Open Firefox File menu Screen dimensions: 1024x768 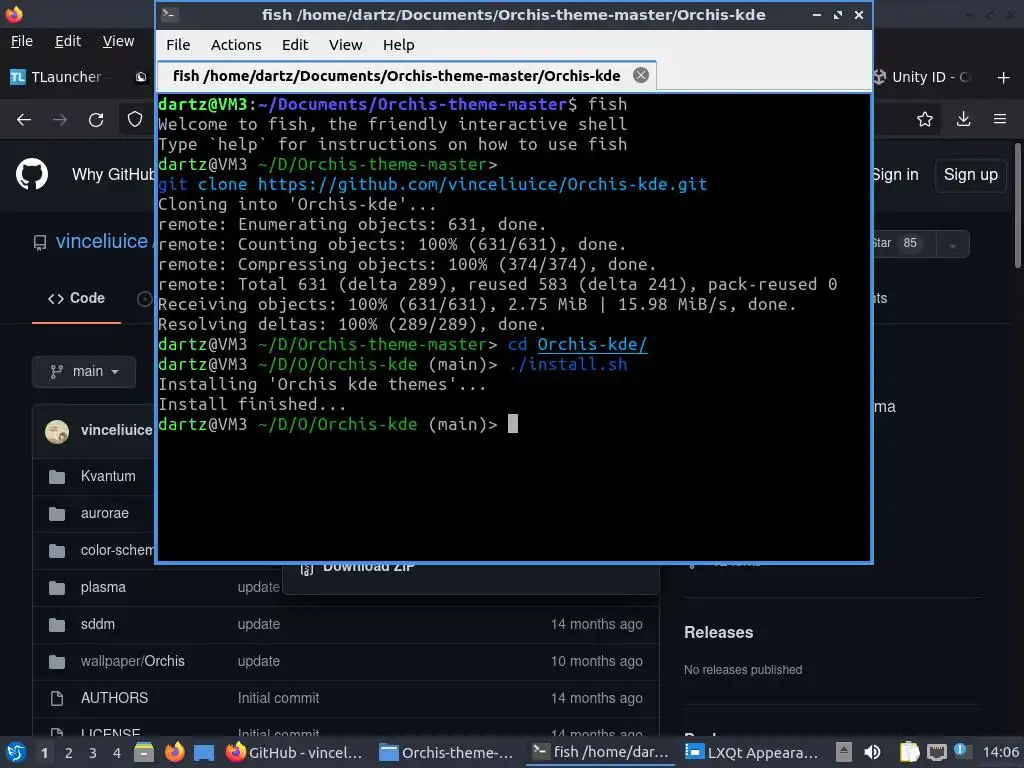click(x=22, y=41)
